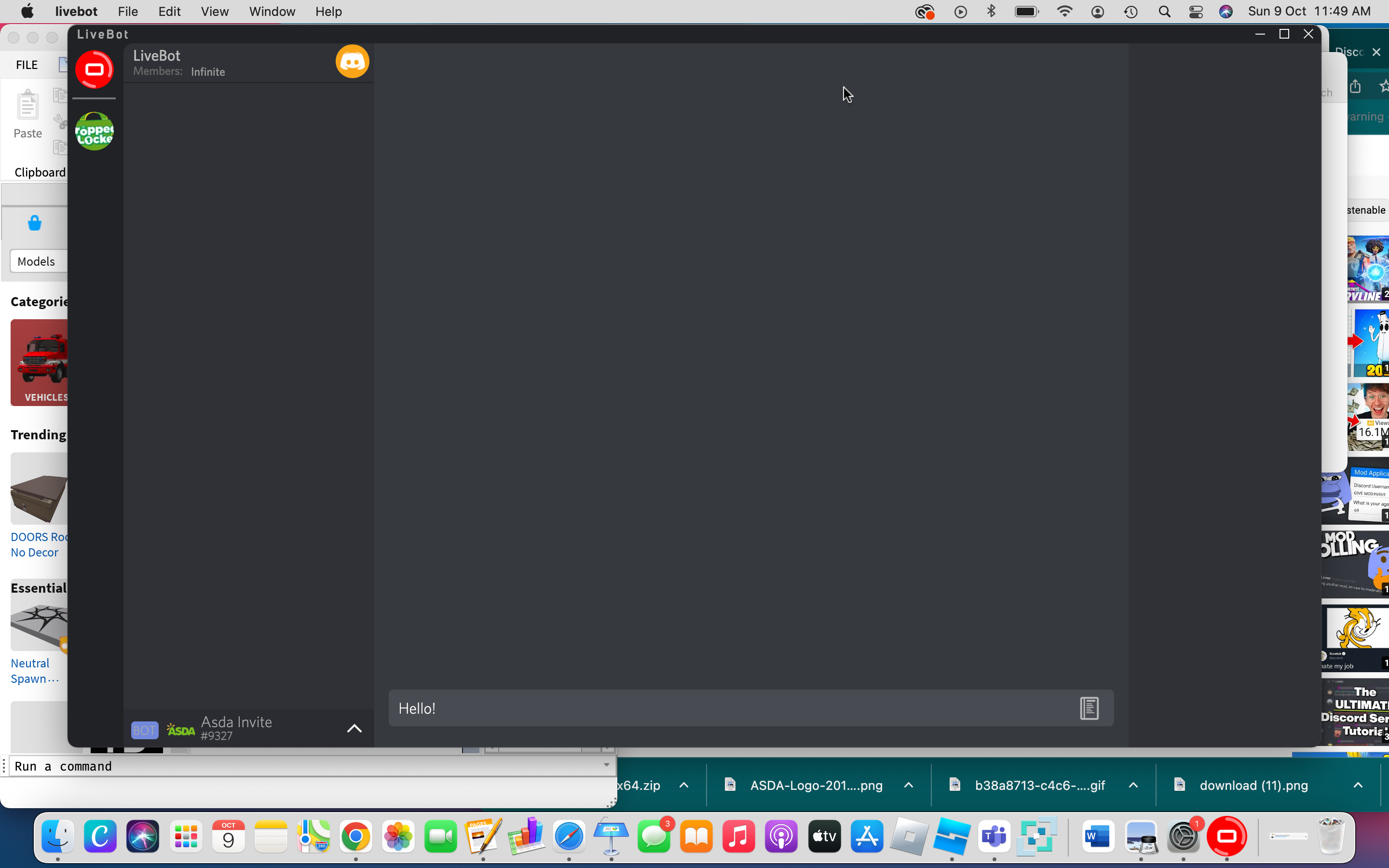Click the orange Discord avatar in the LiveBot header

click(x=352, y=61)
